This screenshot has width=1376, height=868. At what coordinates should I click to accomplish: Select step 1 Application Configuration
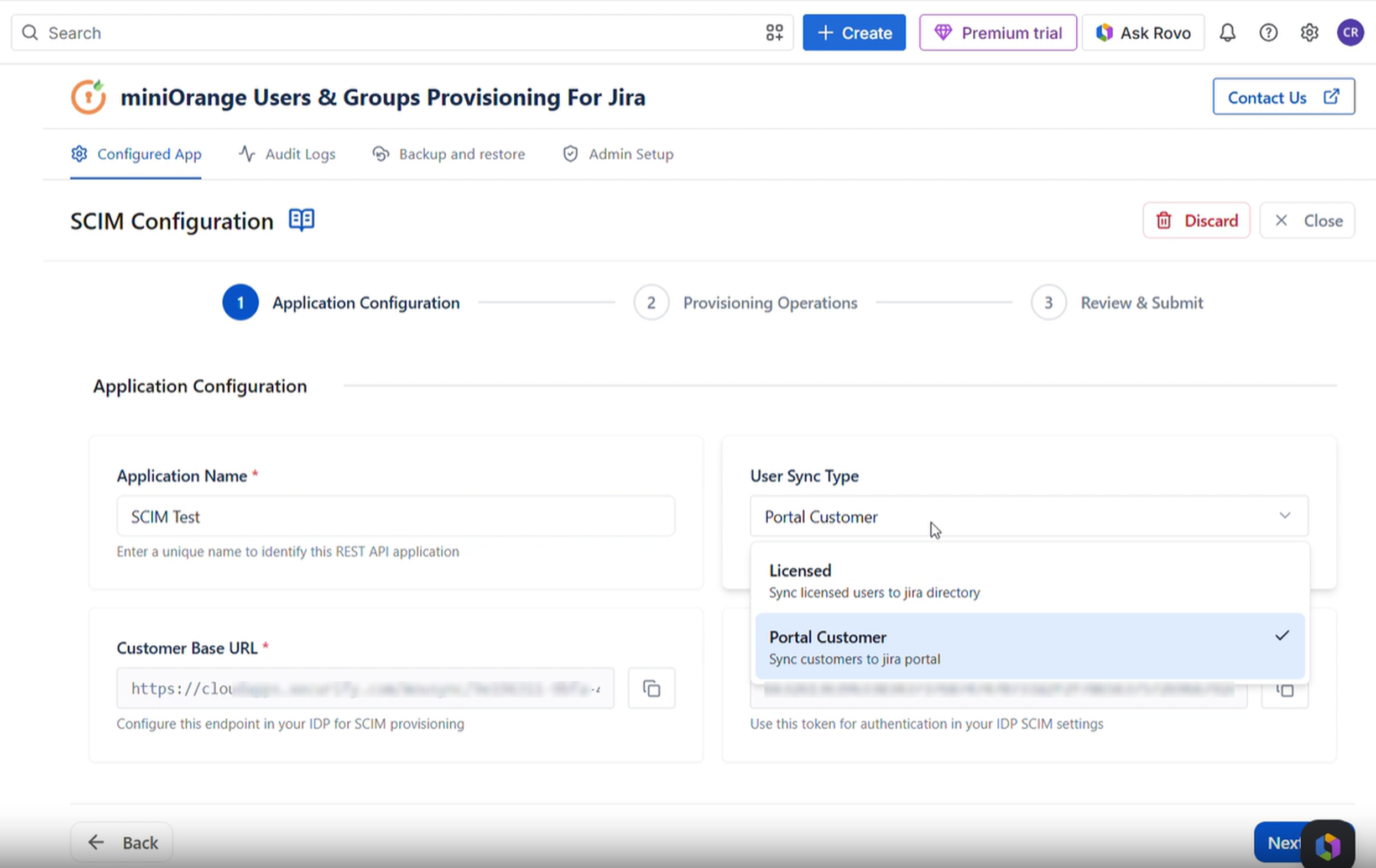[x=341, y=302]
